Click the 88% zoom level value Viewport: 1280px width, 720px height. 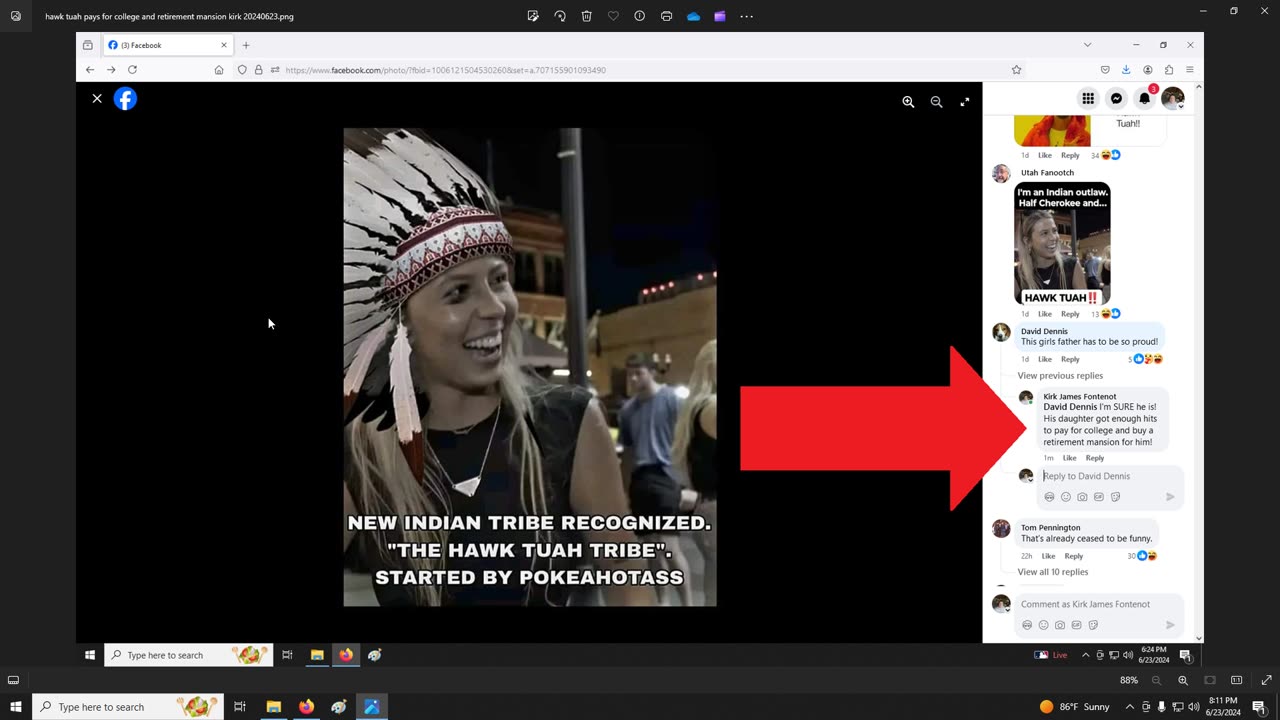point(1129,680)
